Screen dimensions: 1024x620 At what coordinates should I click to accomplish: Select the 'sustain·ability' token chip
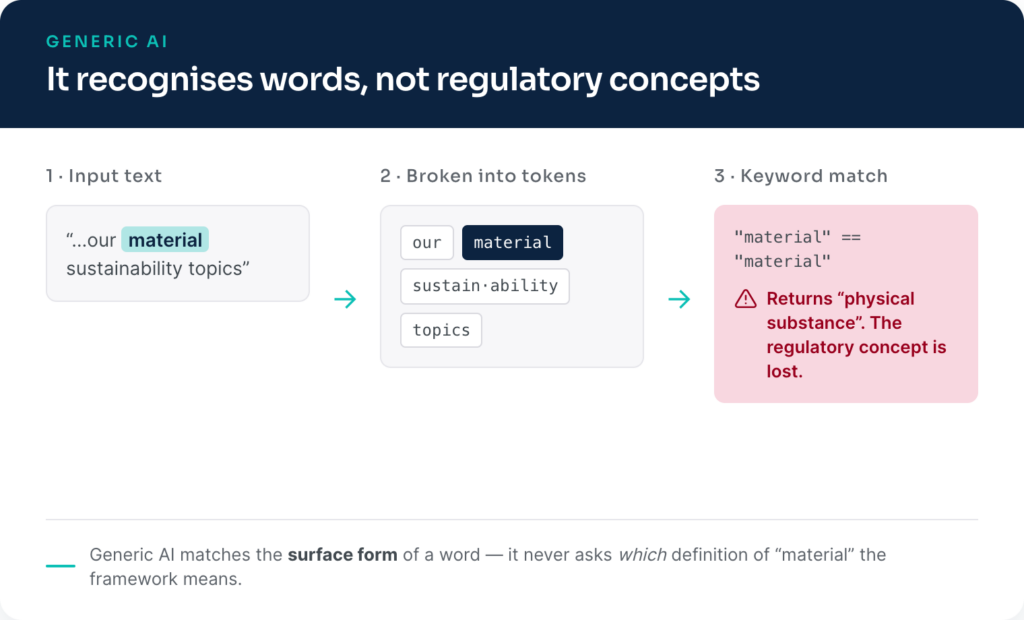click(485, 286)
